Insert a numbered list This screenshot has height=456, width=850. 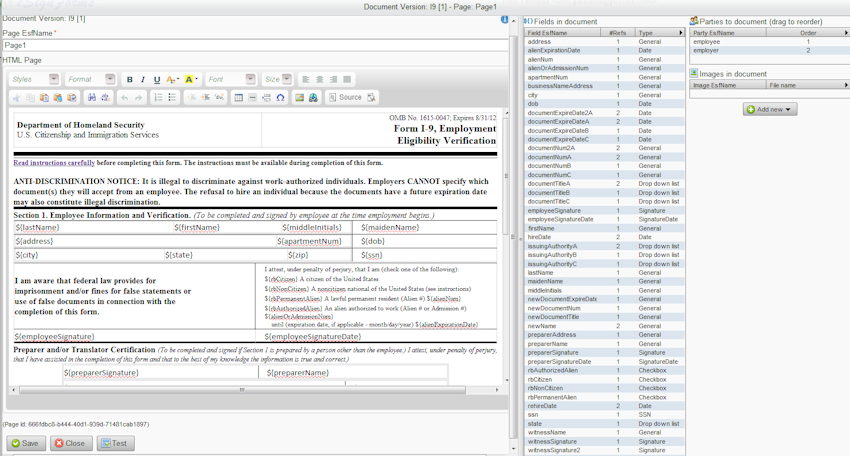click(x=158, y=98)
